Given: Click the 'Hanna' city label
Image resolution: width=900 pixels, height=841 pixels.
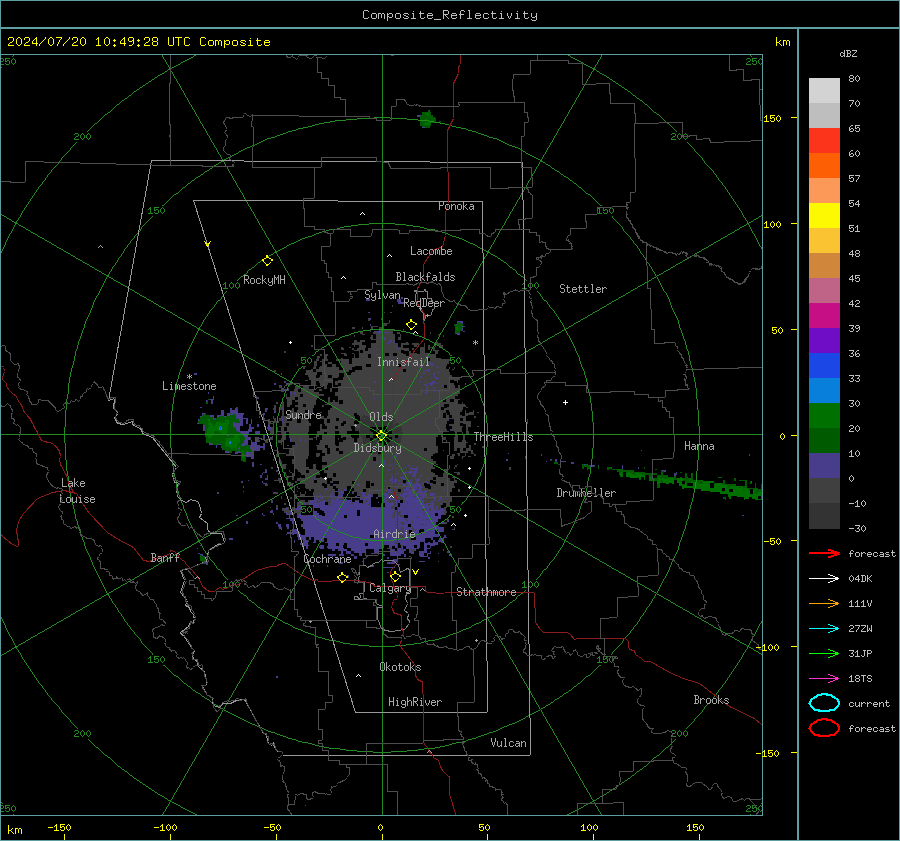Looking at the screenshot, I should click(699, 446).
